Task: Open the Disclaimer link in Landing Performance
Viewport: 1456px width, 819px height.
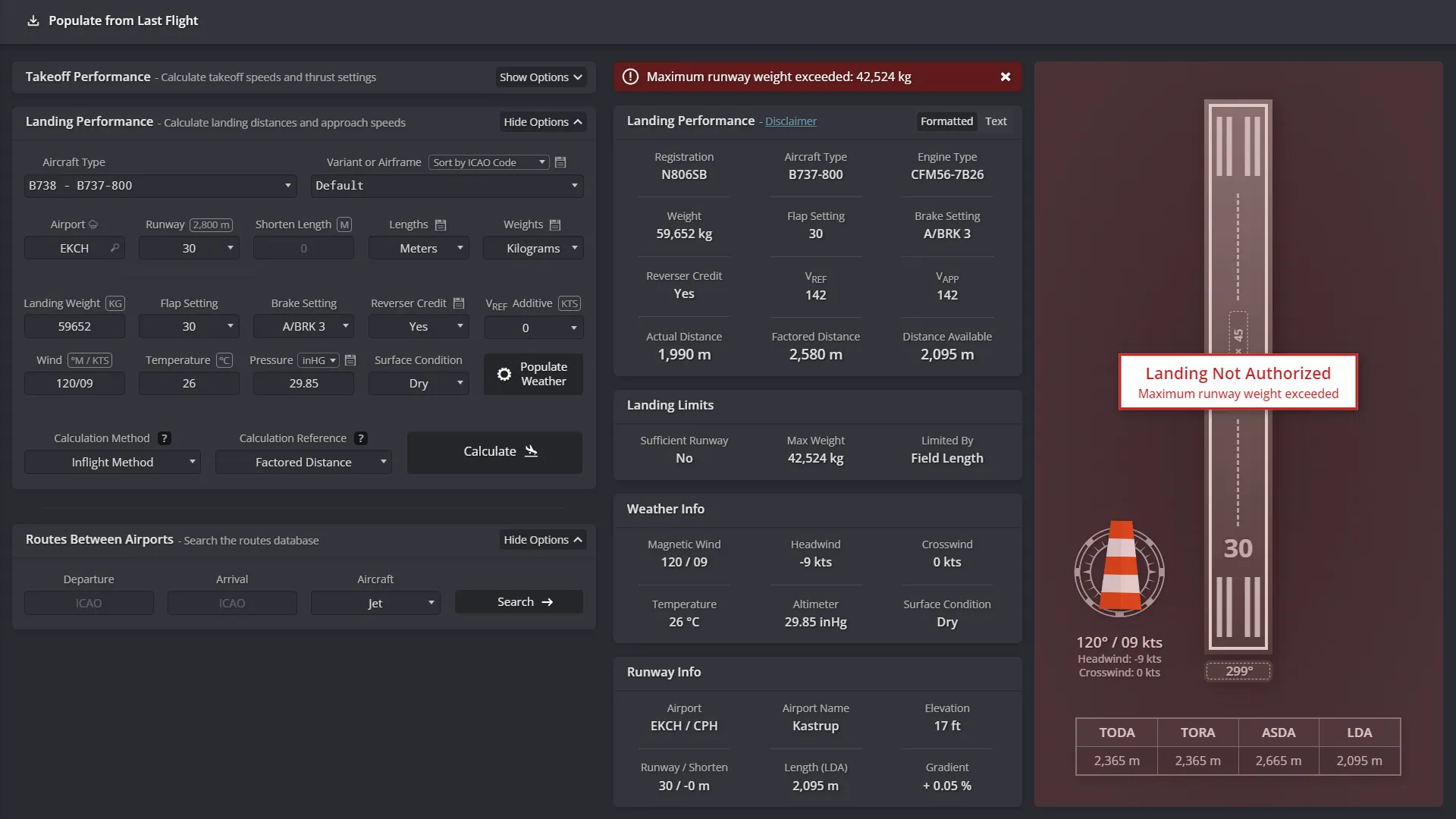Action: point(790,121)
